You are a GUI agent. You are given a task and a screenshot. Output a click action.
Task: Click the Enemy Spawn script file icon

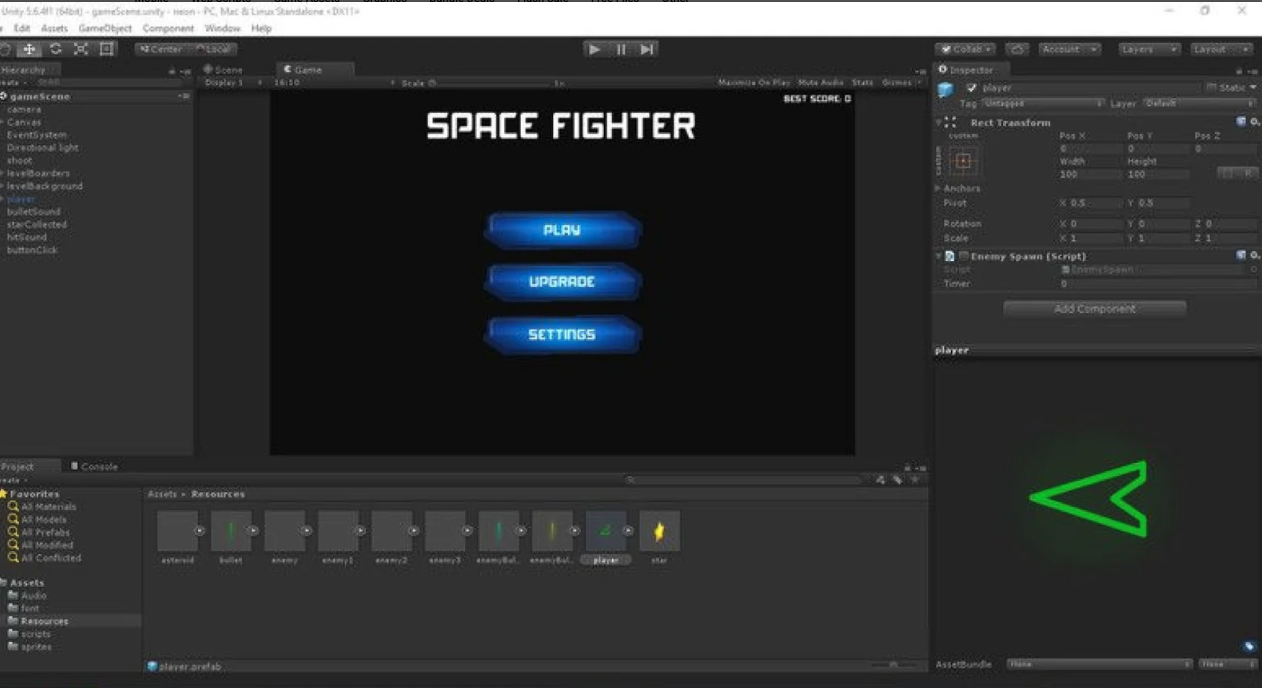(950, 257)
